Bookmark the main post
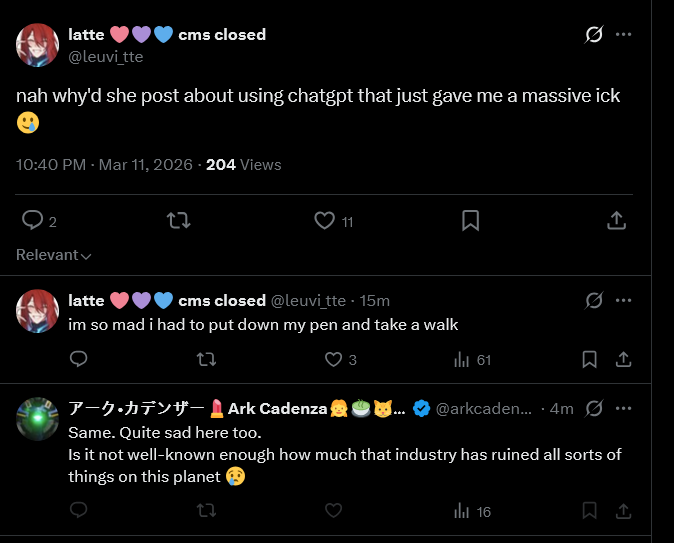The width and height of the screenshot is (674, 543). pos(470,221)
